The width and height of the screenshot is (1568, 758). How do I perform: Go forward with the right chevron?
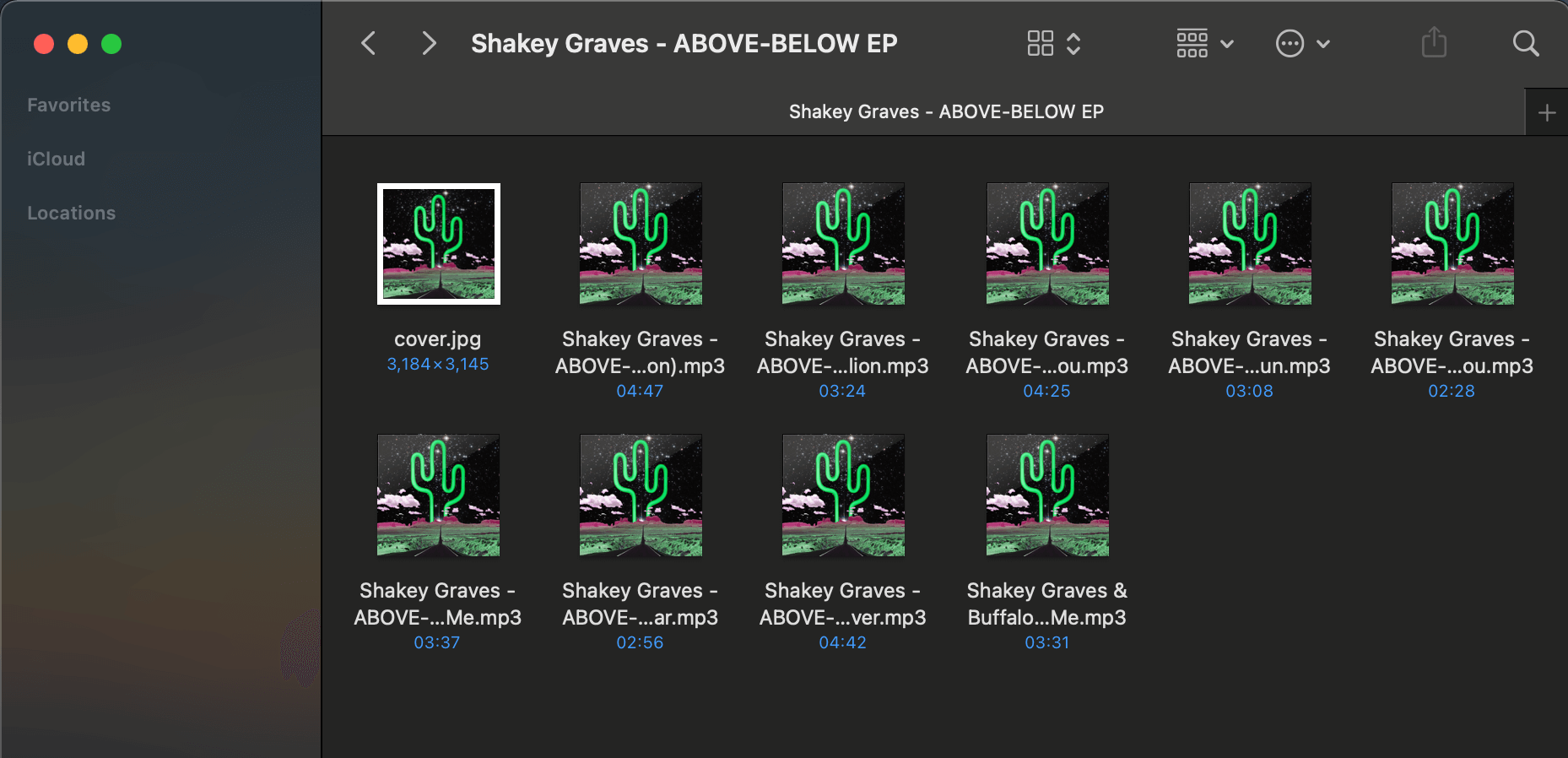(x=429, y=43)
